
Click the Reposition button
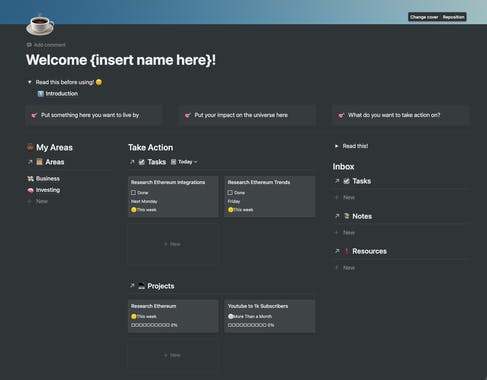pos(453,17)
